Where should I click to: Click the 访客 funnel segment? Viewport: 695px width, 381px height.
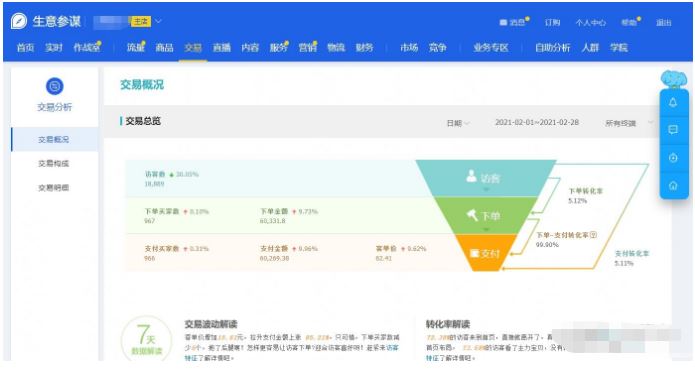pos(485,178)
